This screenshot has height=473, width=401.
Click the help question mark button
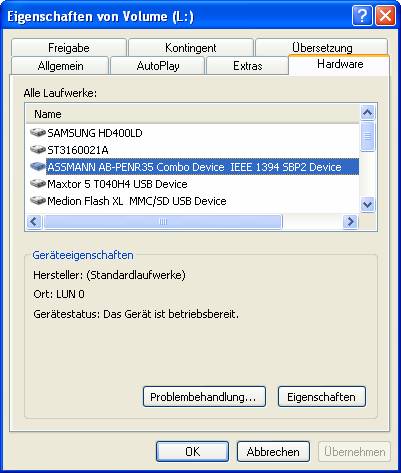coord(362,16)
